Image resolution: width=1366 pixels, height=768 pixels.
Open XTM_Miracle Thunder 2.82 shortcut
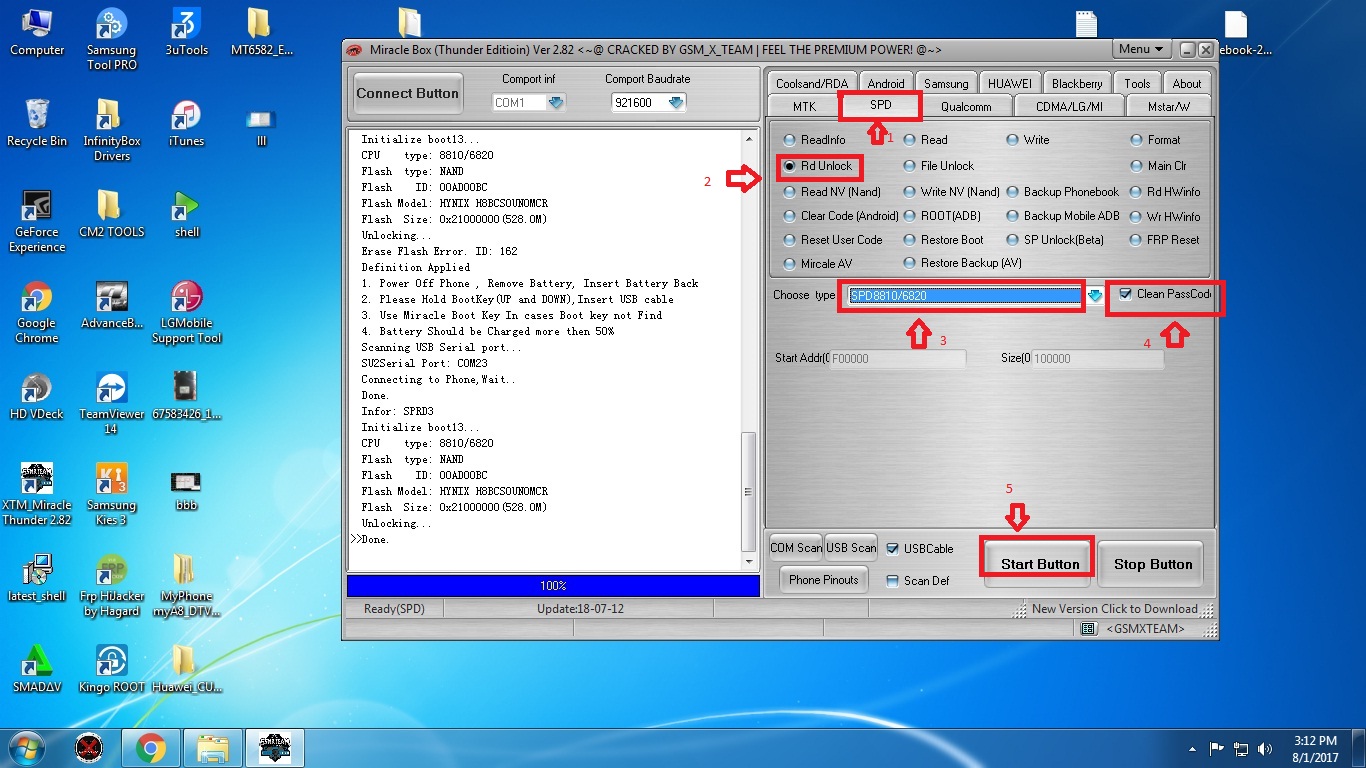pyautogui.click(x=37, y=494)
